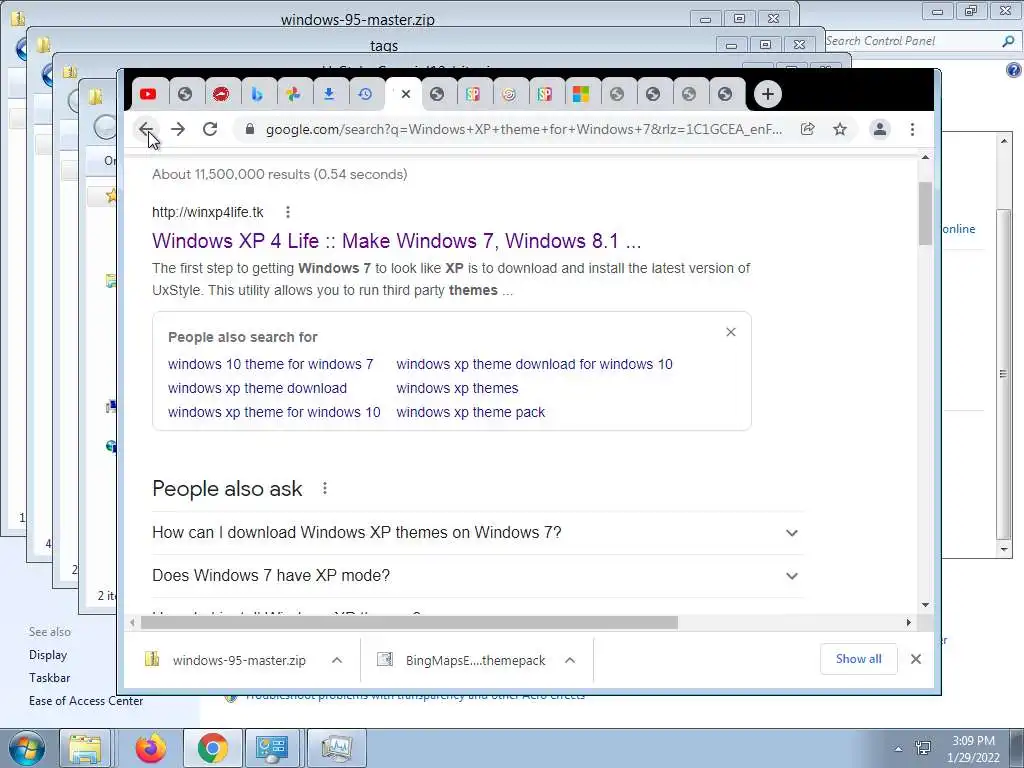The width and height of the screenshot is (1024, 768).
Task: Click the 'windows xp themes' suggestion
Action: (457, 388)
